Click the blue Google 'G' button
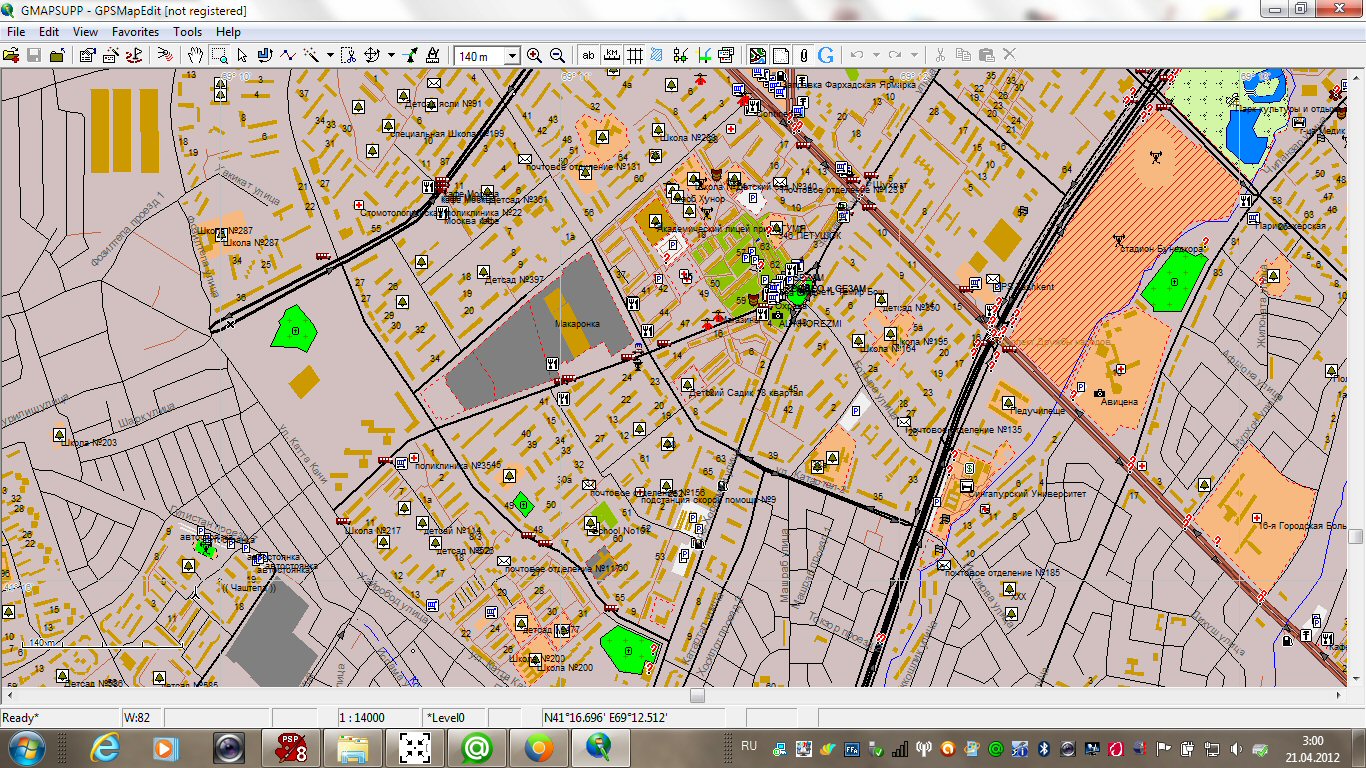Image resolution: width=1366 pixels, height=768 pixels. click(826, 55)
